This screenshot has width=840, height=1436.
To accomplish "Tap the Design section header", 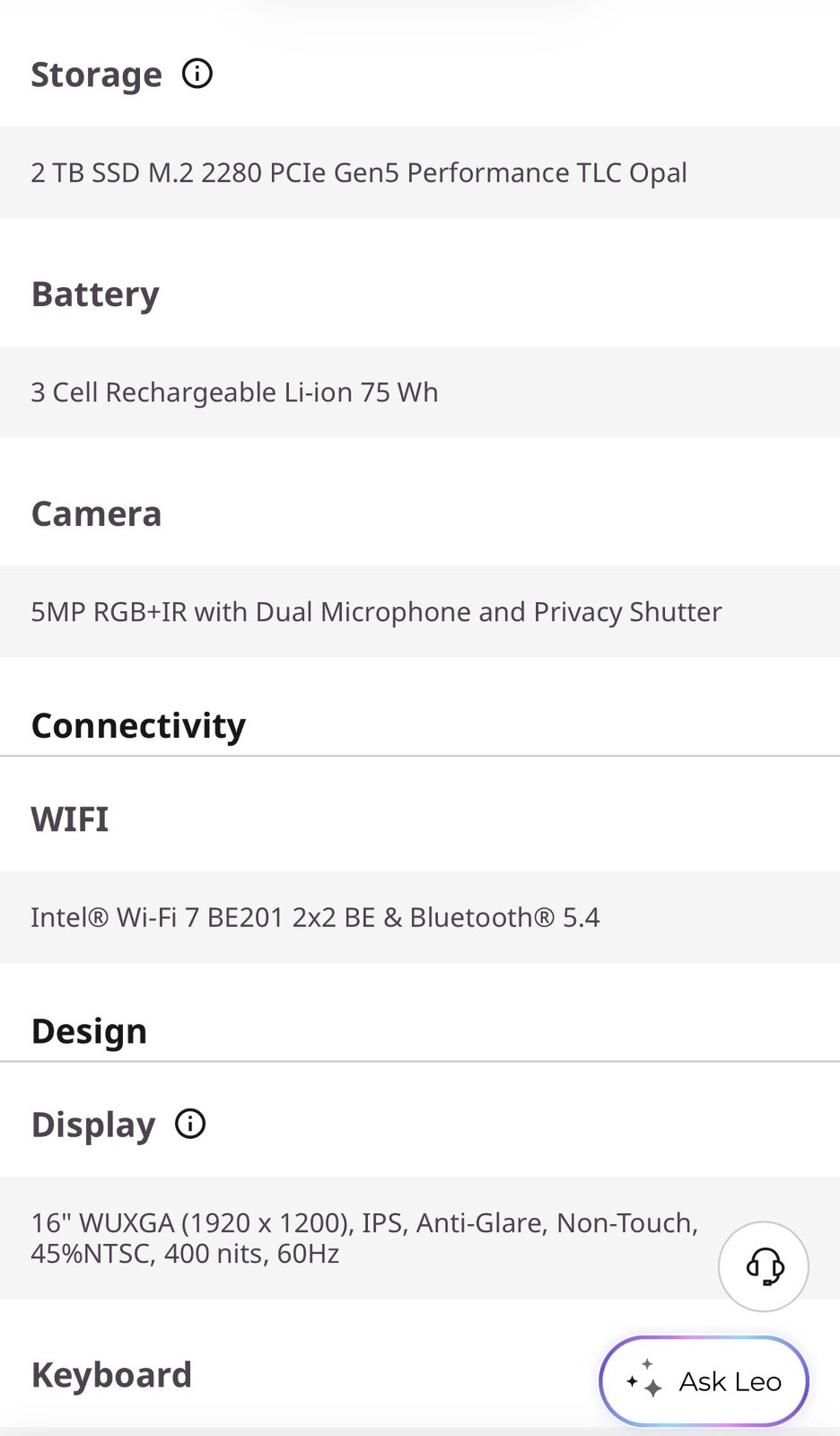I will click(x=89, y=1032).
